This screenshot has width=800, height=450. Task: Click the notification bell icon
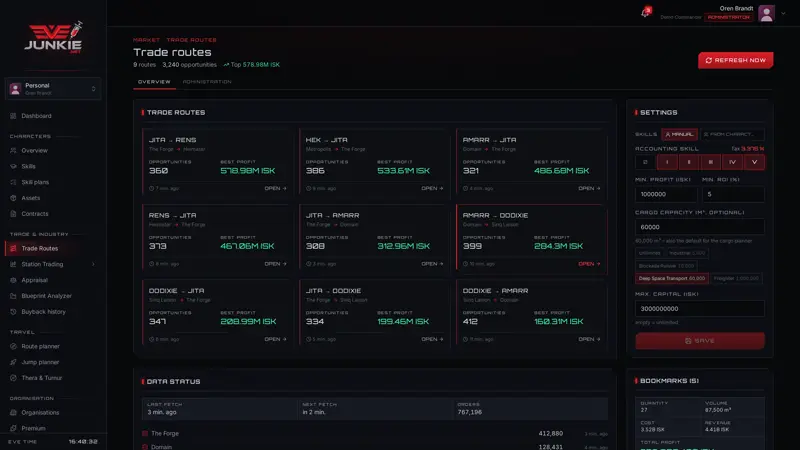pos(645,12)
